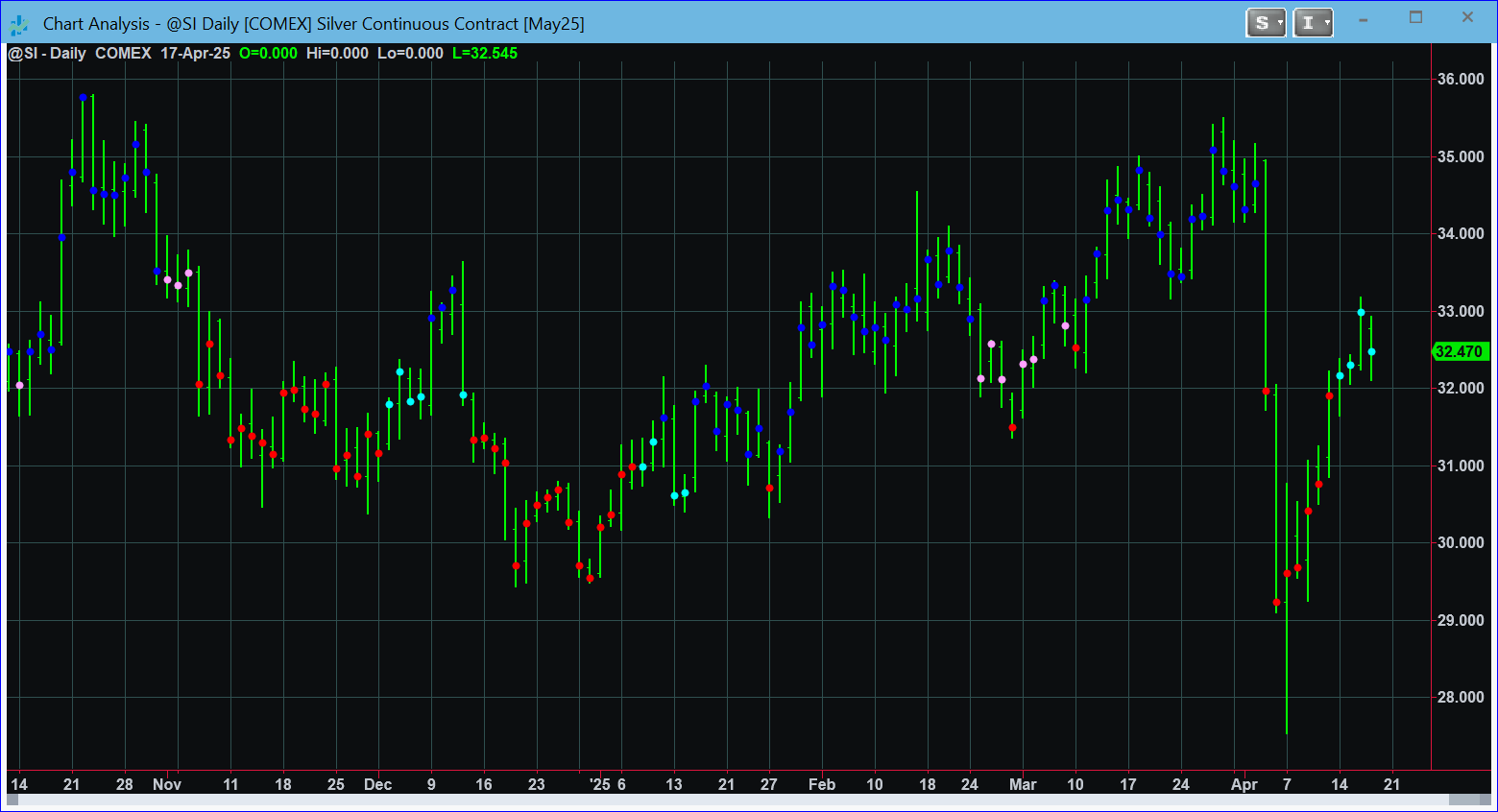Click the 31.000 price axis label
Image resolution: width=1498 pixels, height=812 pixels.
[1460, 466]
